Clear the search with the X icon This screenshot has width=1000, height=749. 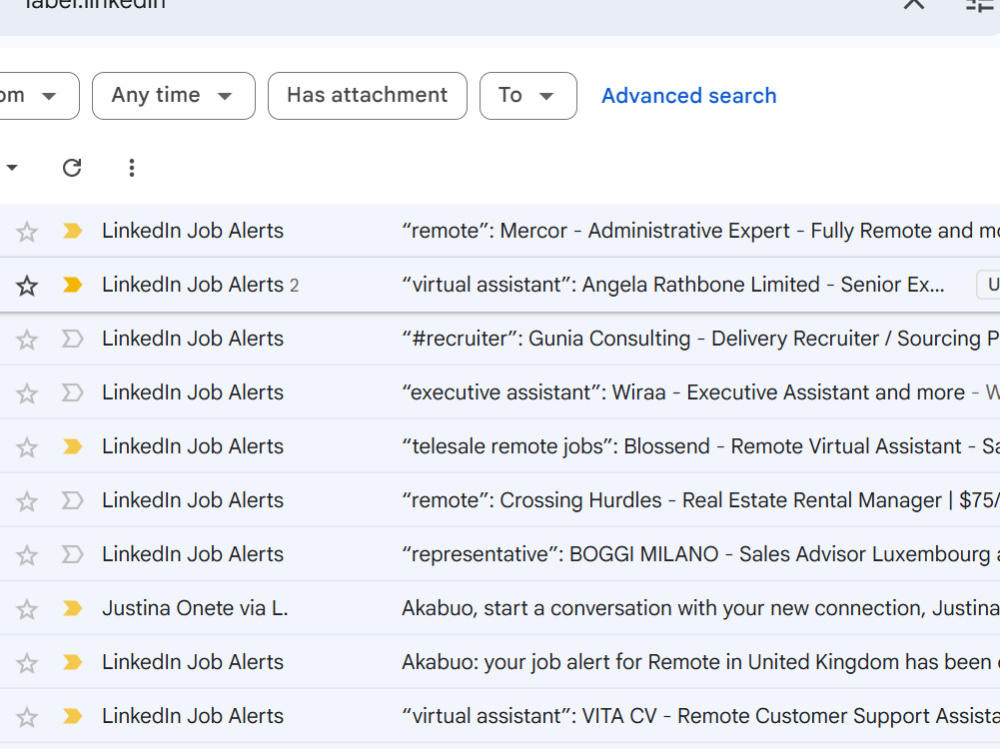click(913, 3)
